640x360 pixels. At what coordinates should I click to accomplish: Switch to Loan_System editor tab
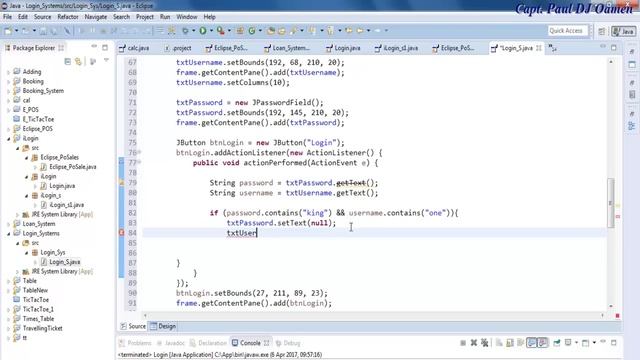click(287, 48)
